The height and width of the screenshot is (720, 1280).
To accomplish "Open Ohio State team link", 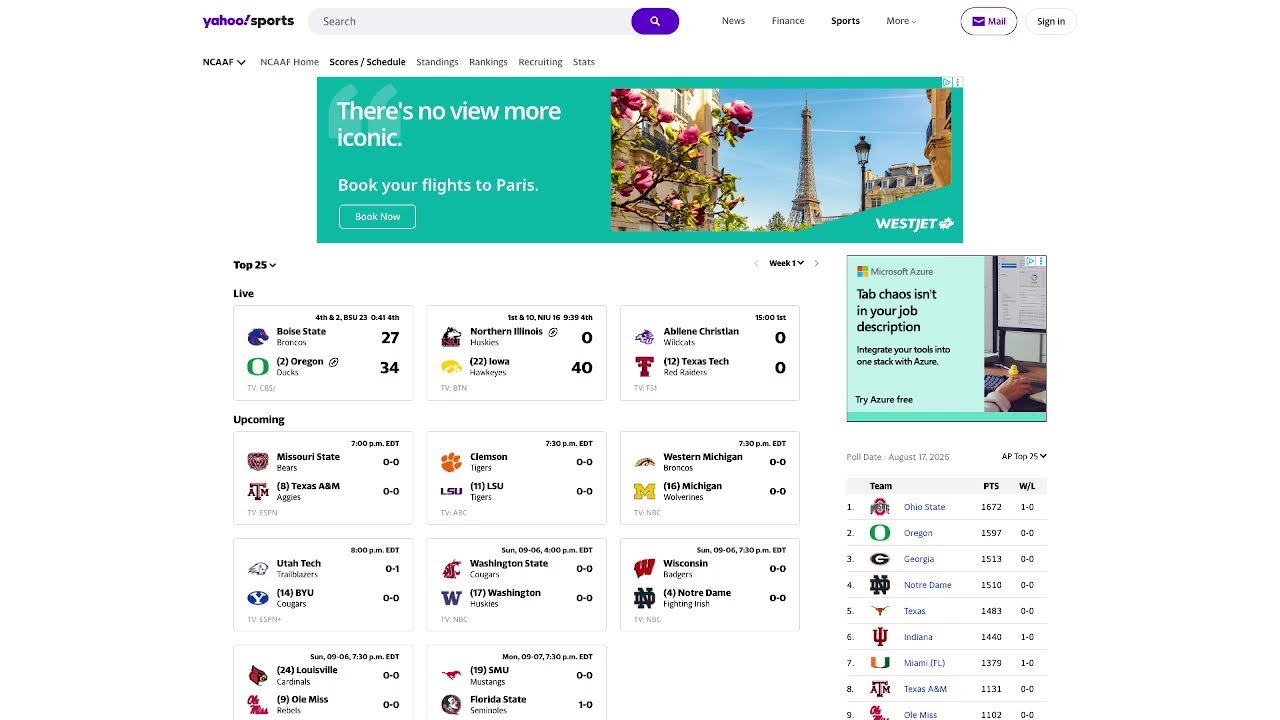I will click(x=924, y=507).
